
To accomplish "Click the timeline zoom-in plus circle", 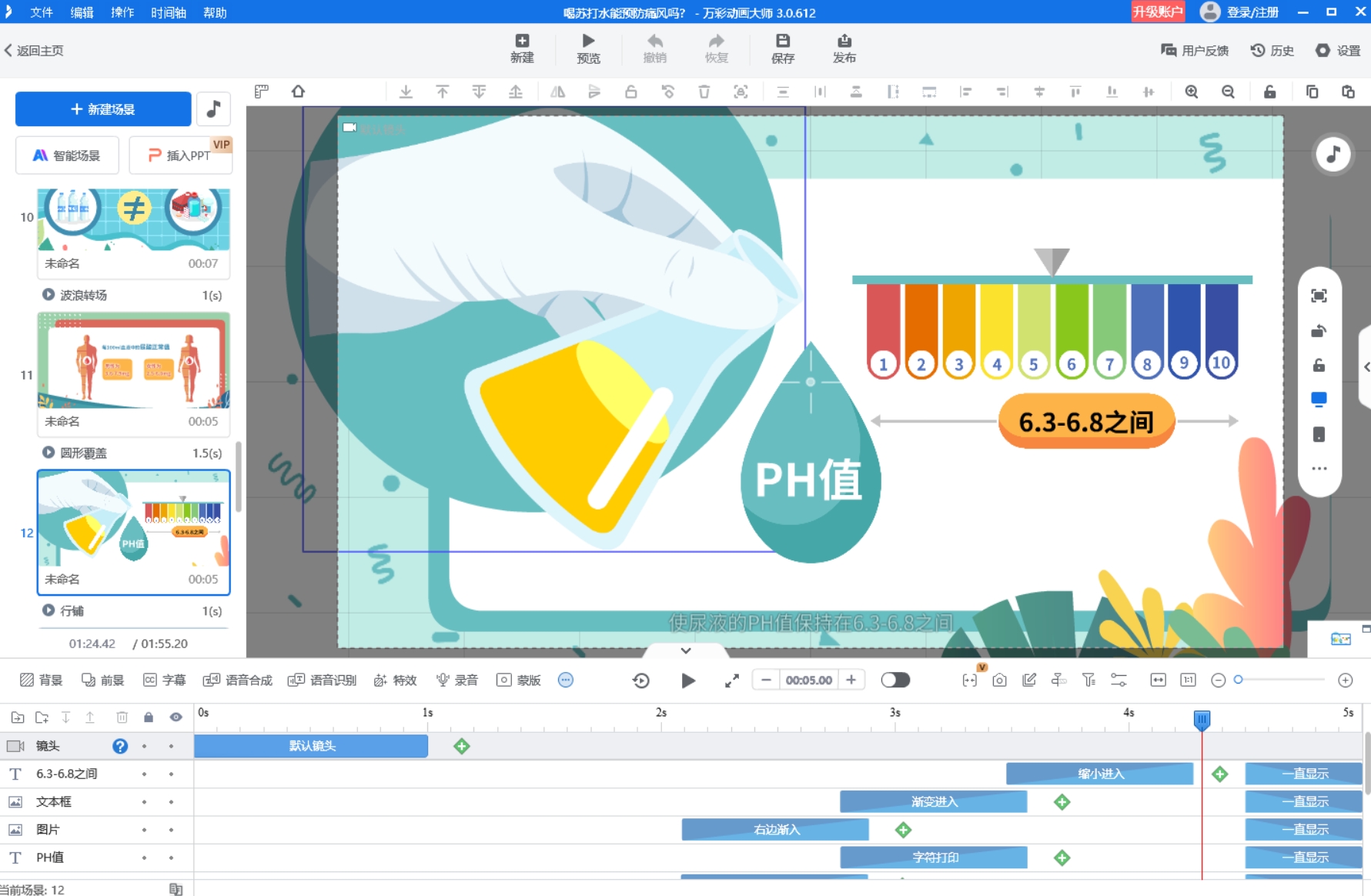I will (x=1346, y=680).
